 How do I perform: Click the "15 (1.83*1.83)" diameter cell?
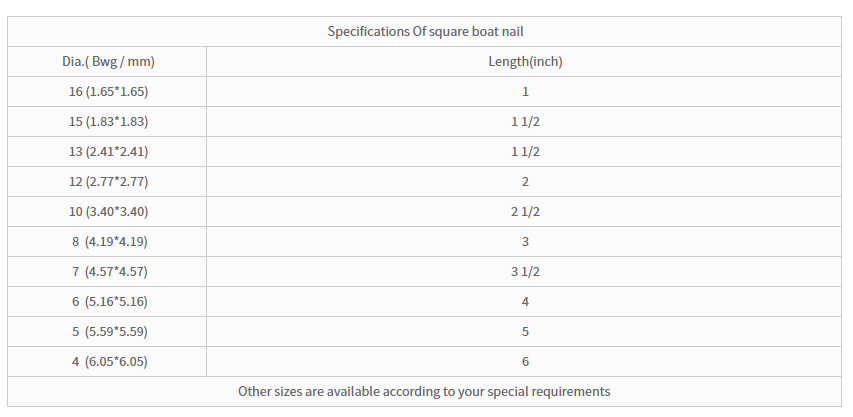click(x=108, y=122)
